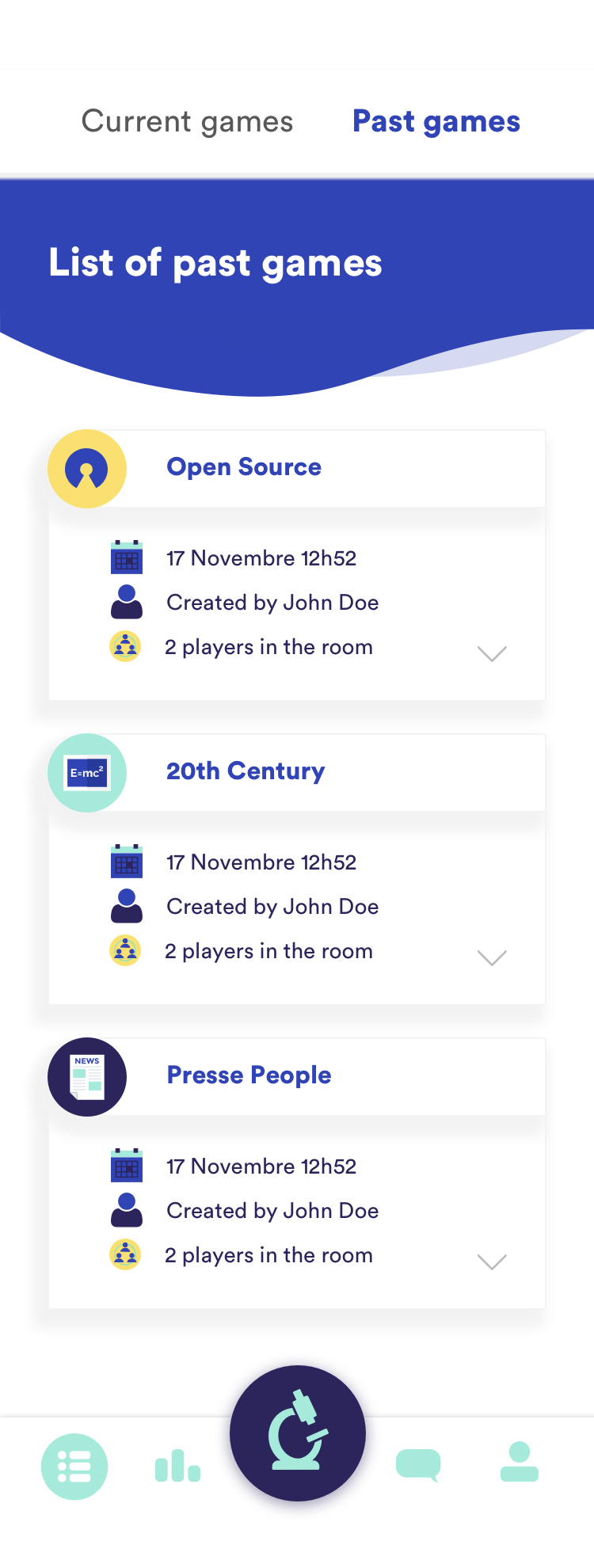
Task: Click the creator avatar icon in Presse People card
Action: coord(127,1210)
